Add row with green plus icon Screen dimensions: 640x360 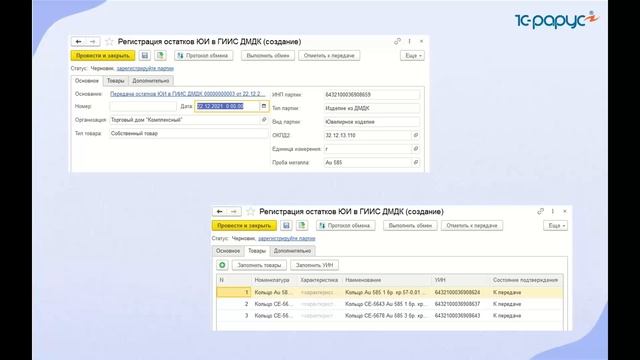click(x=222, y=265)
